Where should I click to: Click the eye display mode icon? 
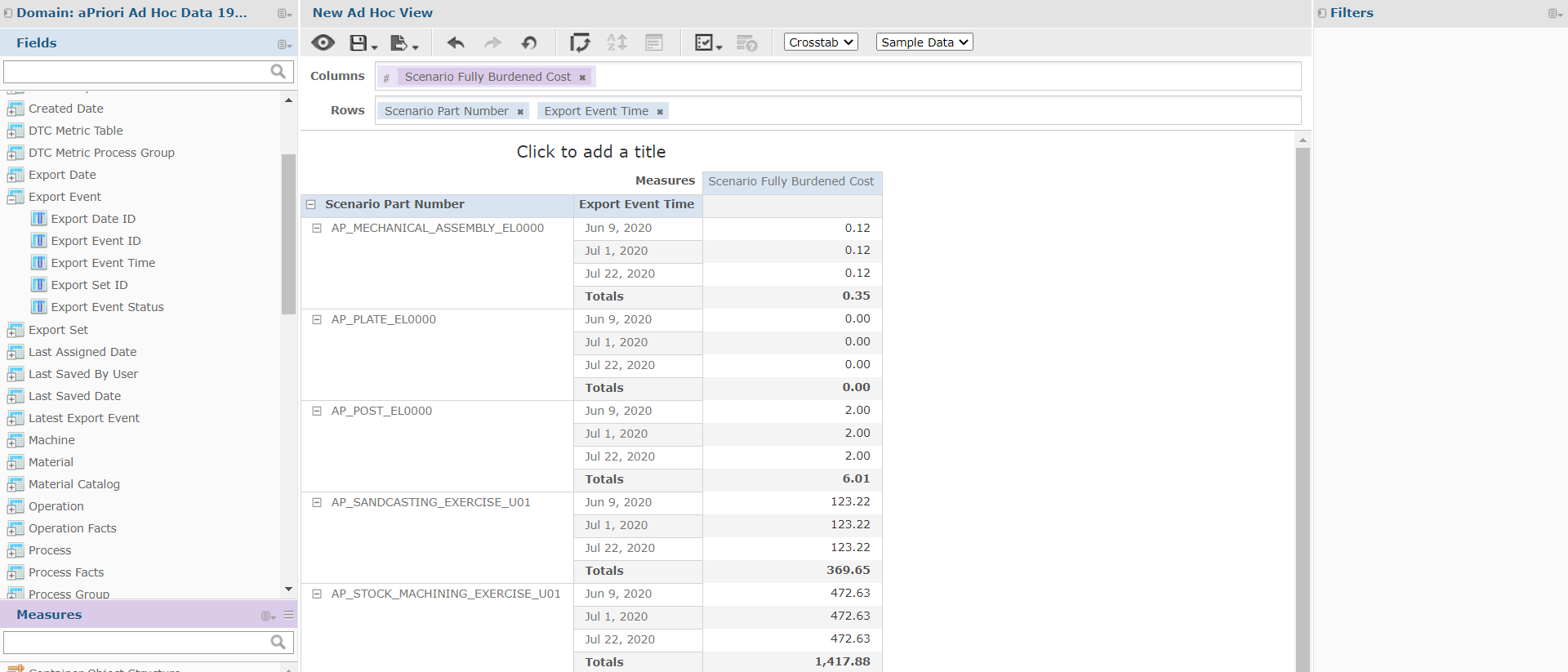click(x=323, y=42)
